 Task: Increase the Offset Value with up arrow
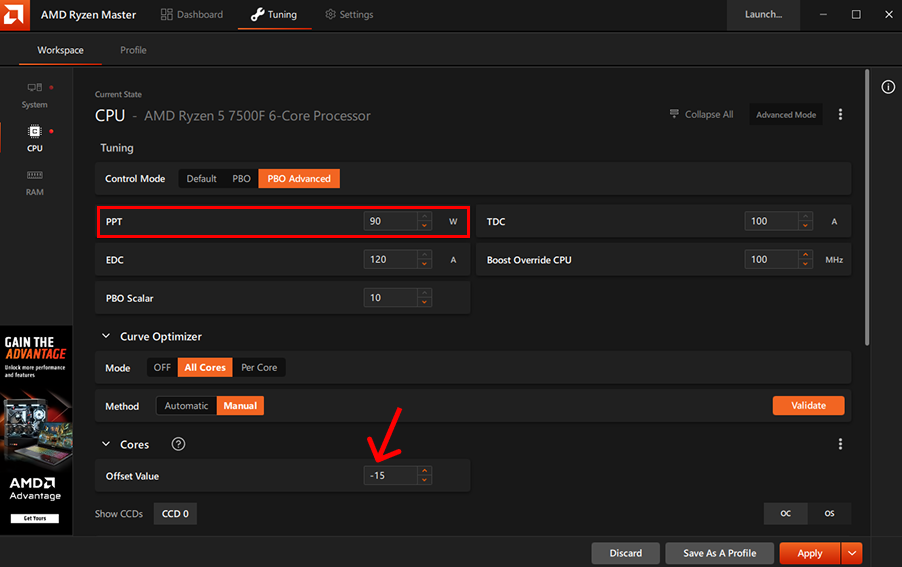click(x=425, y=471)
